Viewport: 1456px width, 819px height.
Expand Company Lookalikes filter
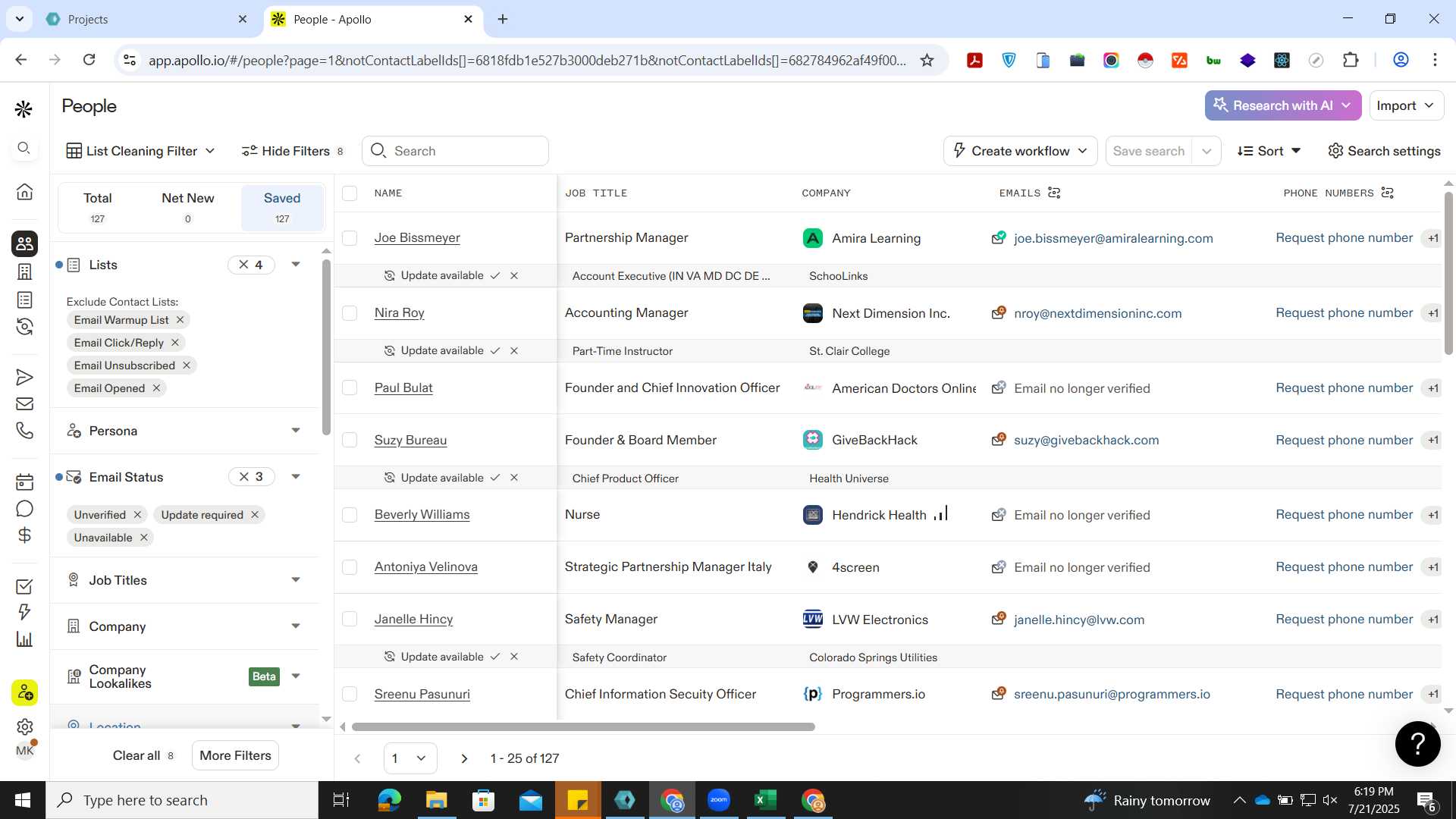(x=296, y=676)
